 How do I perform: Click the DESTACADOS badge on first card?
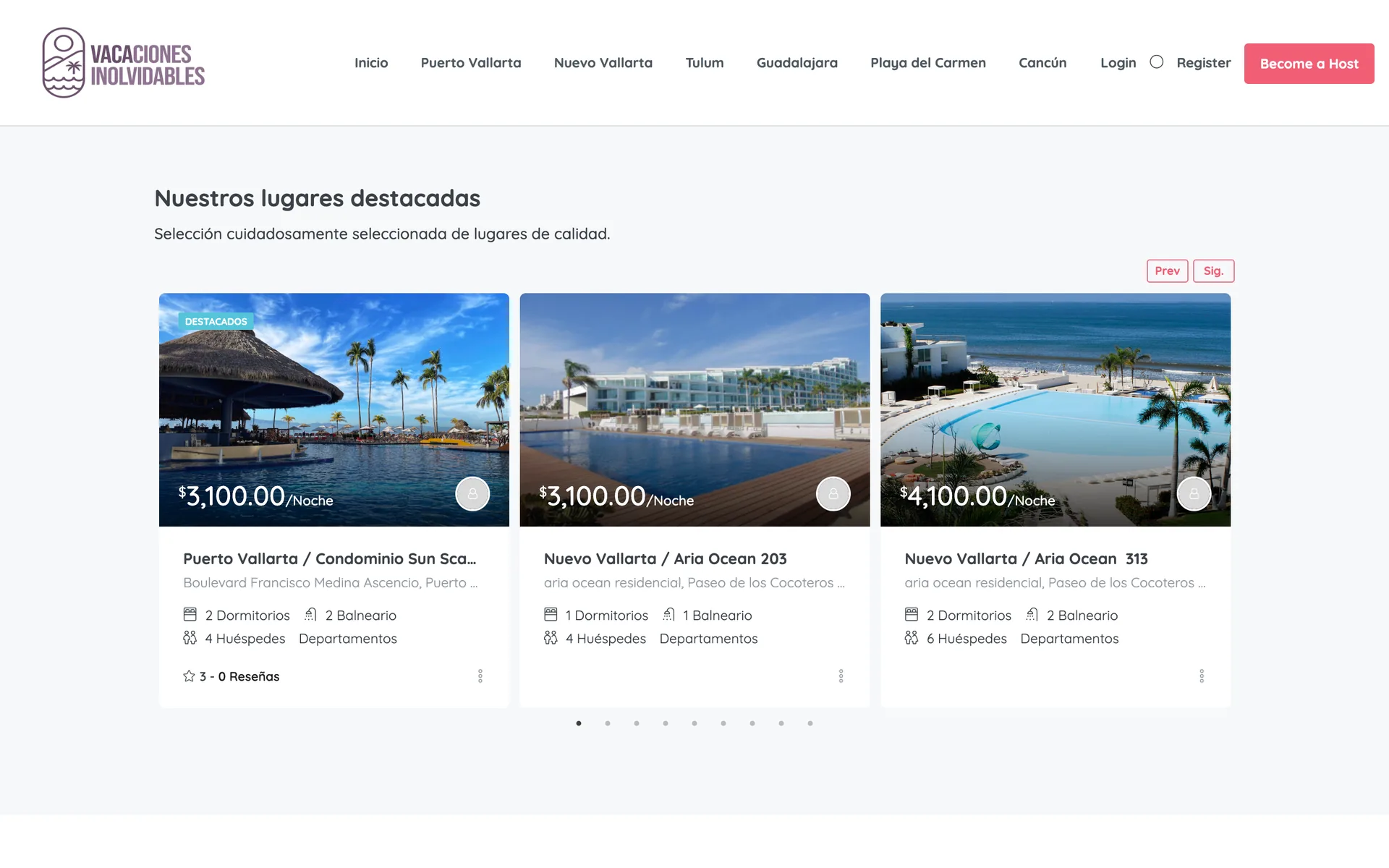216,321
